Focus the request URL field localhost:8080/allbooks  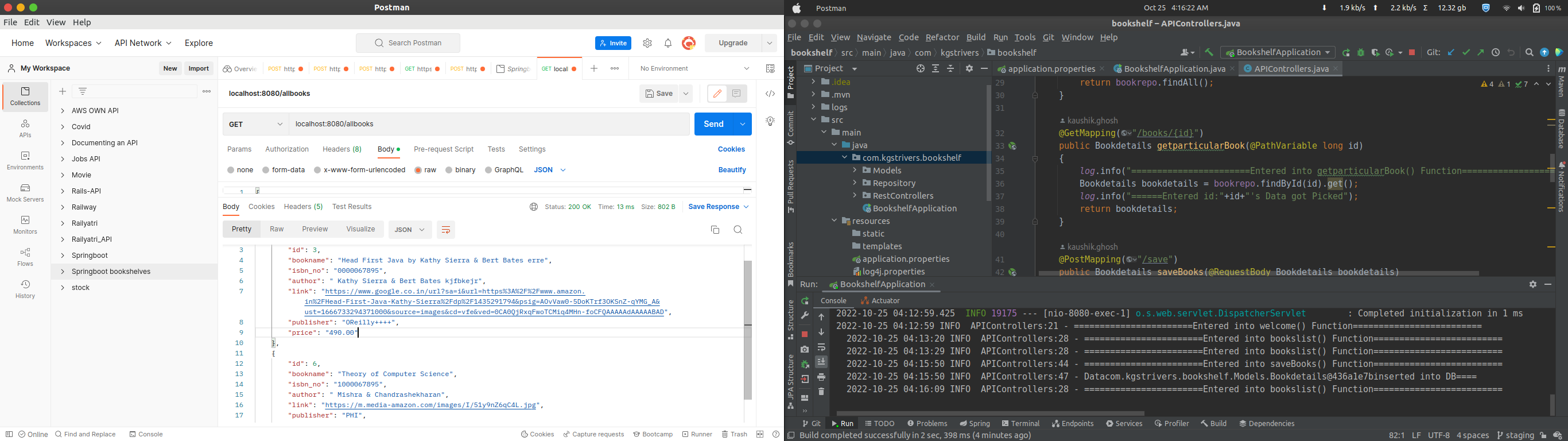click(490, 124)
